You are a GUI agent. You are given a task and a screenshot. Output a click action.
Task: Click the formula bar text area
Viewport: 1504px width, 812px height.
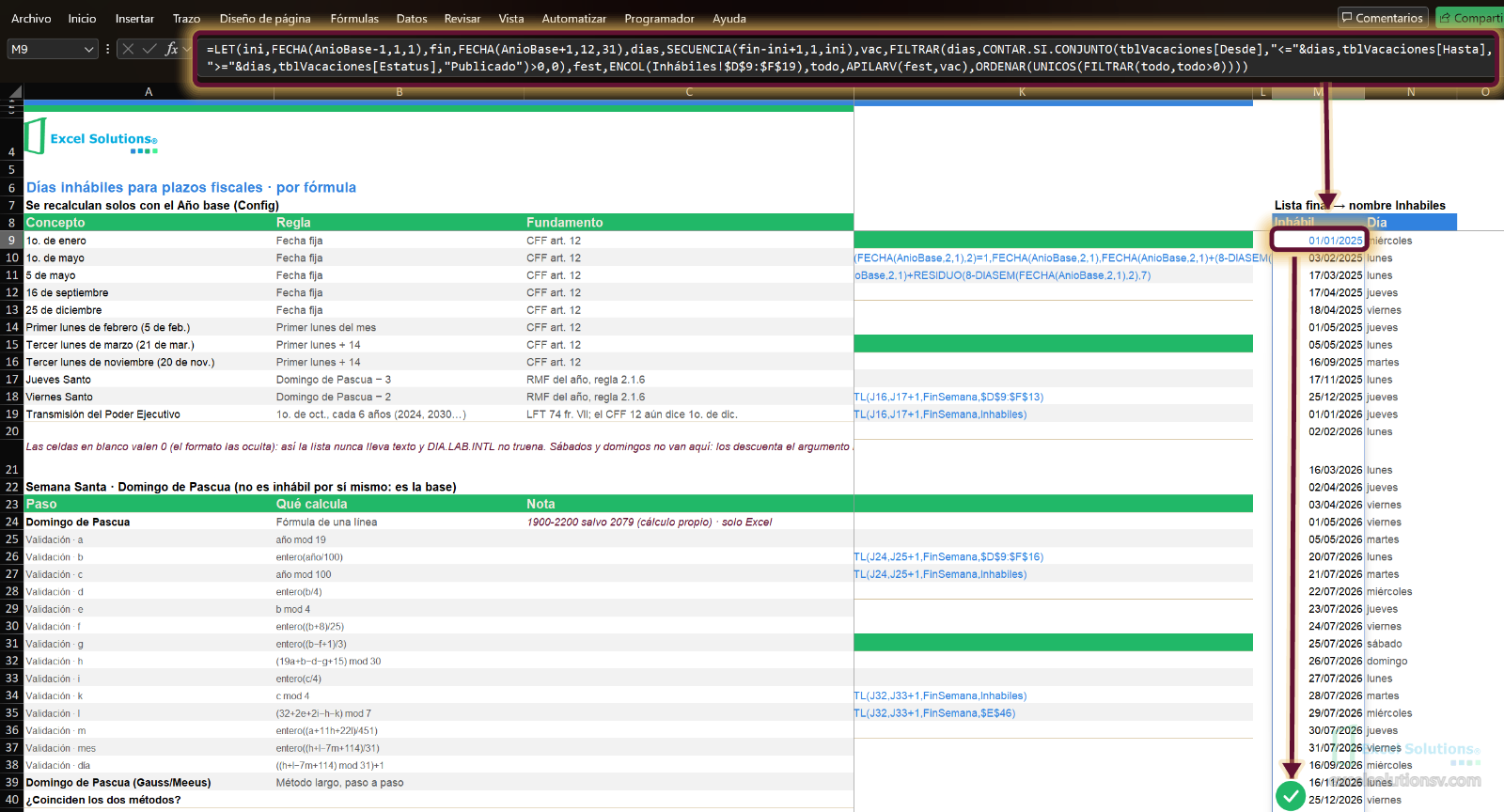click(x=846, y=57)
